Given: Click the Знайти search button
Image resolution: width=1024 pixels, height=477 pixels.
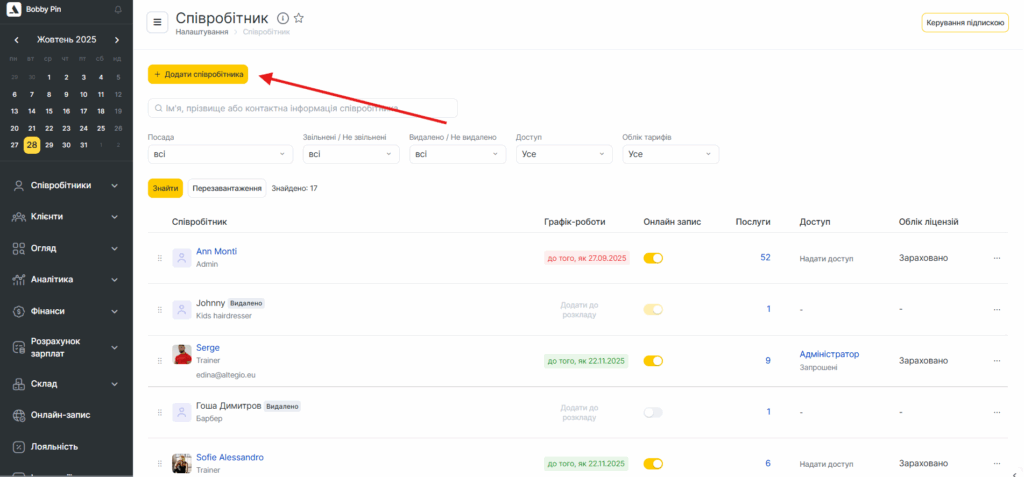Looking at the screenshot, I should pyautogui.click(x=165, y=188).
